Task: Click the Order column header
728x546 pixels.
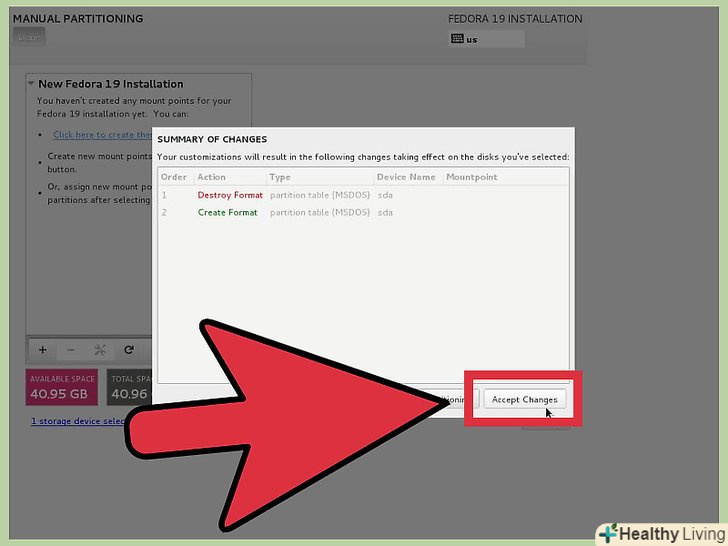Action: point(176,177)
